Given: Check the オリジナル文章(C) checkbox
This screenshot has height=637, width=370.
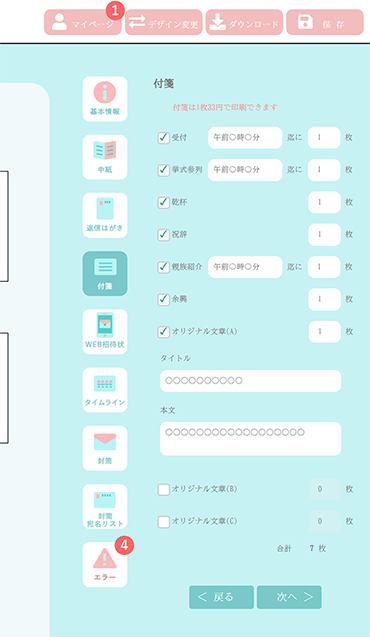Looking at the screenshot, I should click(x=164, y=522).
